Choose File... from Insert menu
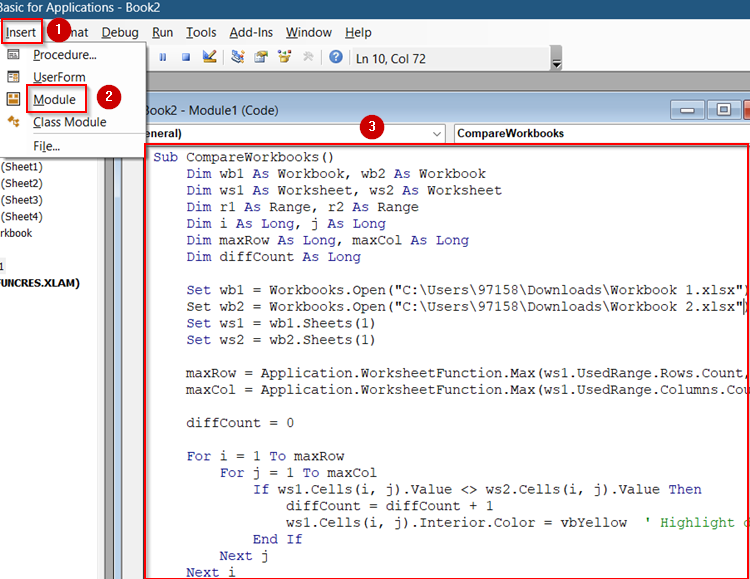 46,146
